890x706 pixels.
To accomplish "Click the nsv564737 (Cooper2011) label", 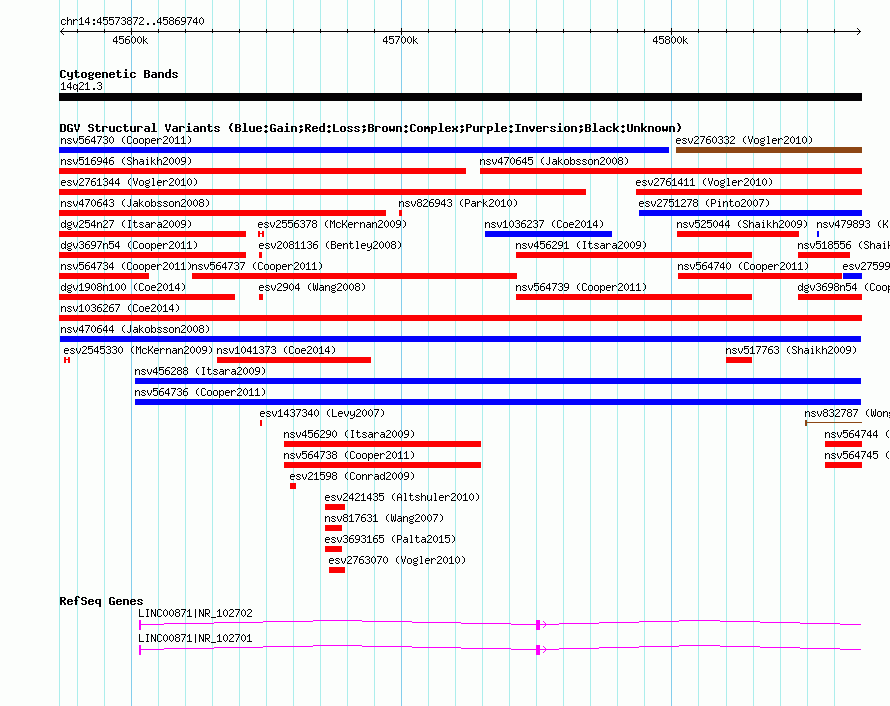I will point(257,266).
